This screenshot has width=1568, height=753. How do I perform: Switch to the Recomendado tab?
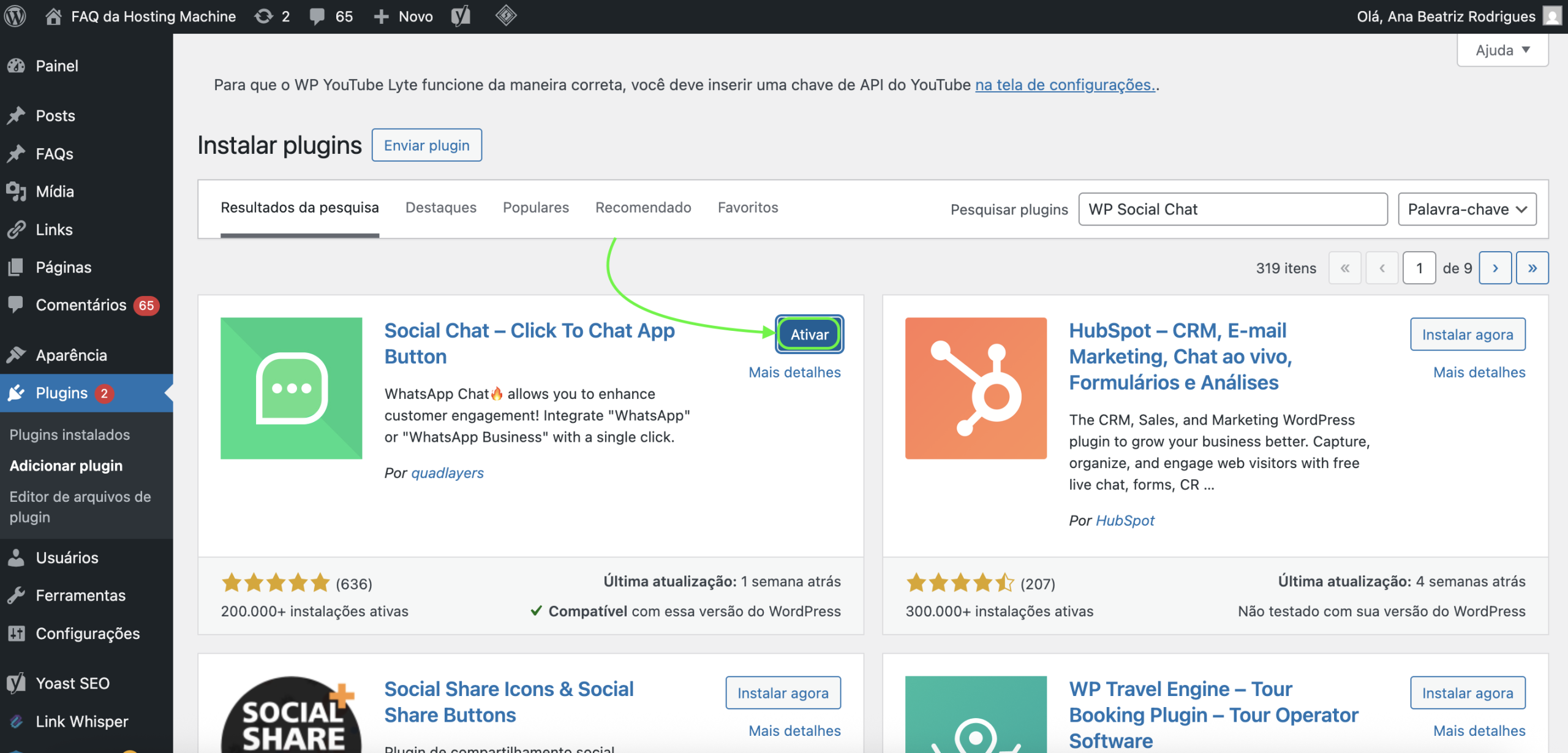pyautogui.click(x=643, y=208)
